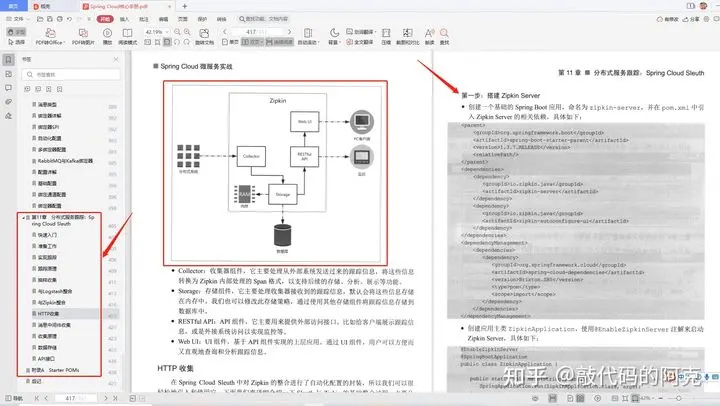Select the 页面 ribbon tab
Viewport: 720px width, 406px height.
pyautogui.click(x=183, y=19)
